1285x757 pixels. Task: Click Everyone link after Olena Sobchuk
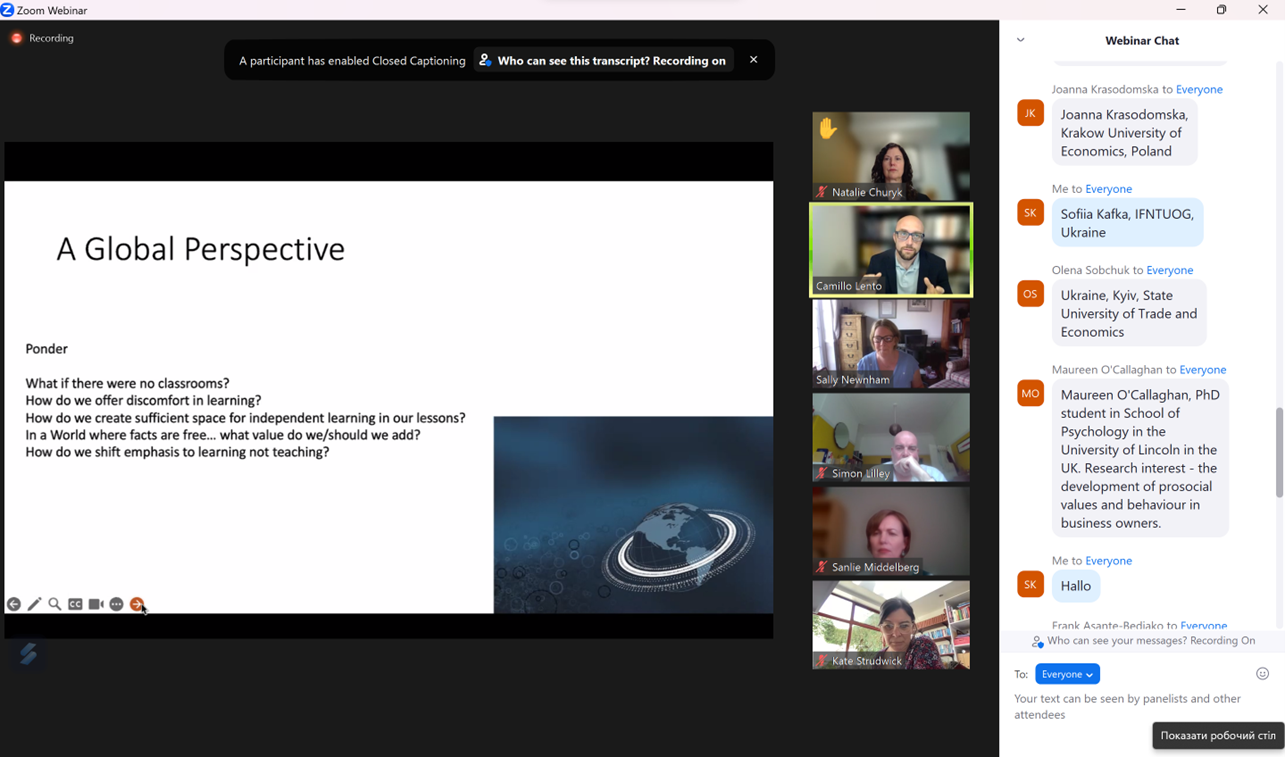(1169, 270)
